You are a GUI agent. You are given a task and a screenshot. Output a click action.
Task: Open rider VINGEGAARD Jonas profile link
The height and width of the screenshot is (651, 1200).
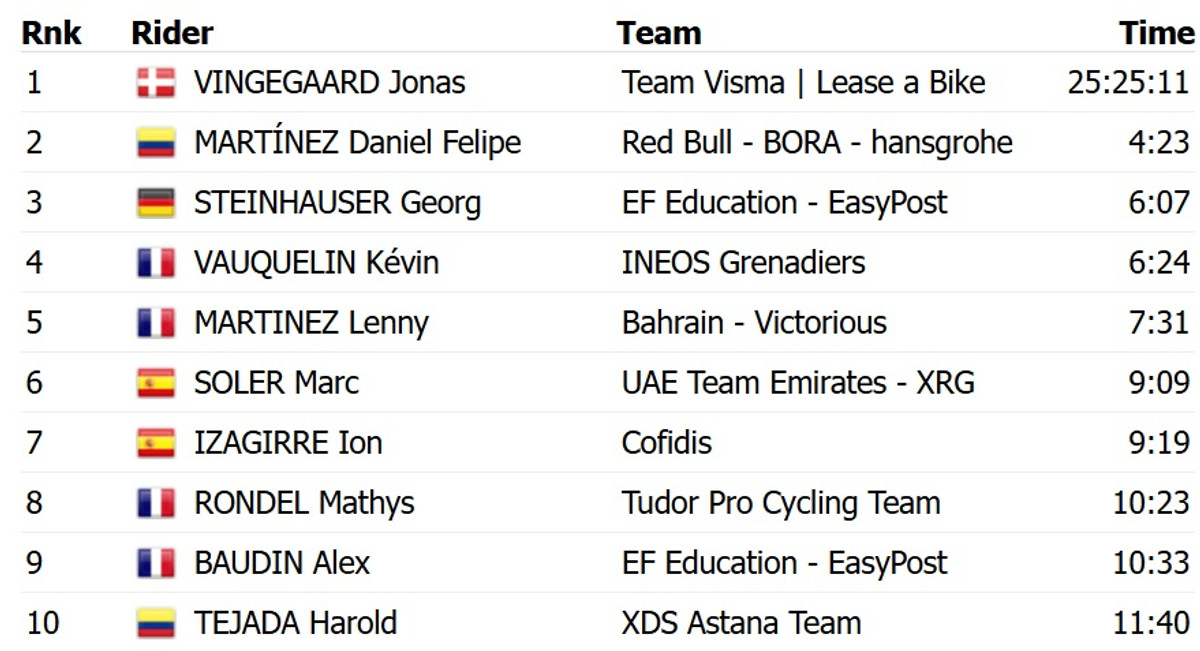click(x=329, y=82)
